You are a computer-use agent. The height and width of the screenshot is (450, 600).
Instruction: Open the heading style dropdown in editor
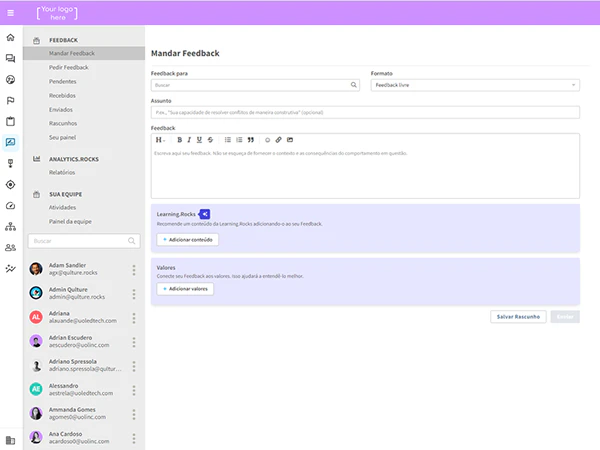click(160, 140)
